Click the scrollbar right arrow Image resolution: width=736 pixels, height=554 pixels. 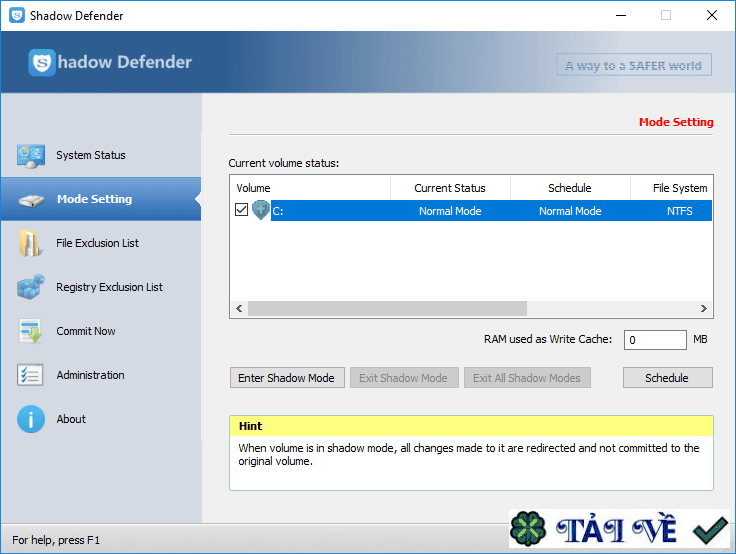pos(704,309)
